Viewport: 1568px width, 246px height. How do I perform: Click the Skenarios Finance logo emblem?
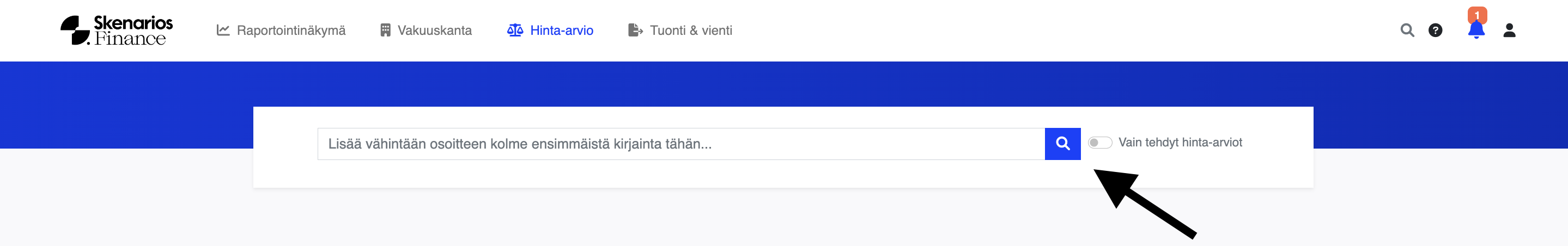pos(75,30)
